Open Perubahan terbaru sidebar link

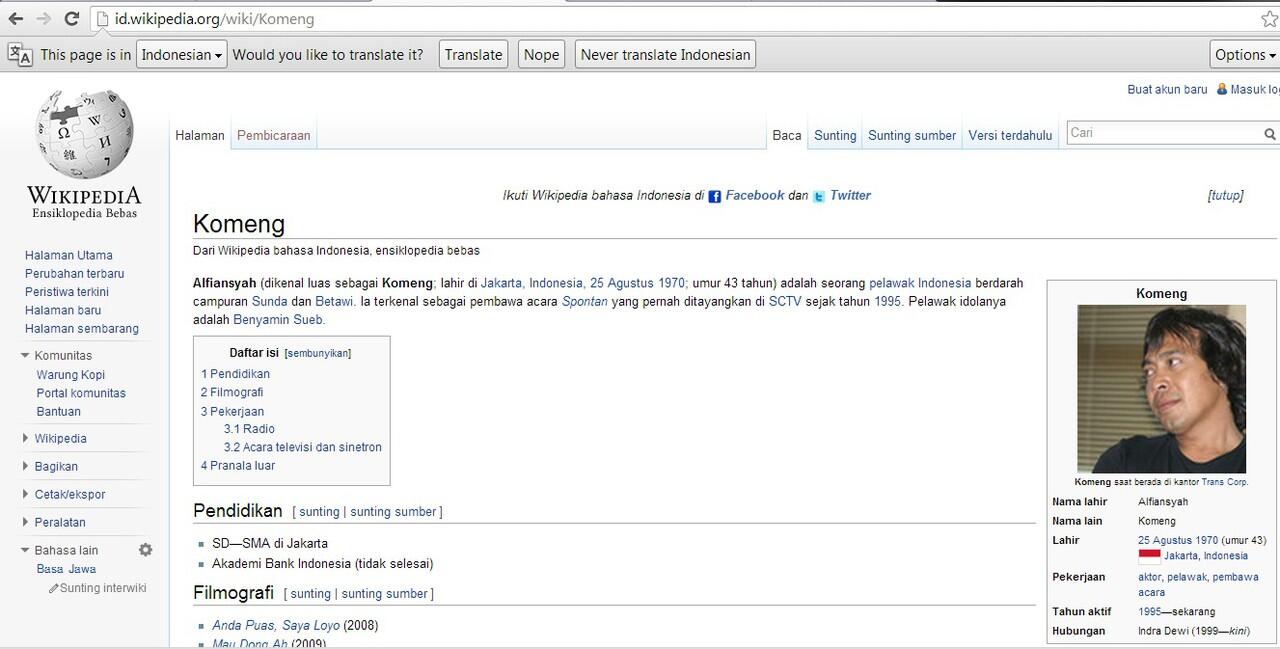(x=75, y=273)
